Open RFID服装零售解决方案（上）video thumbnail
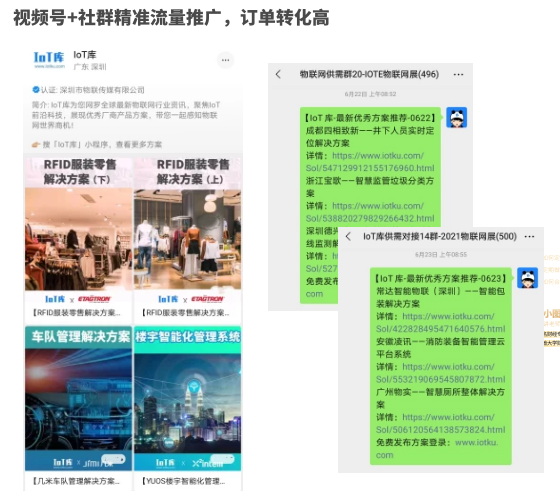This screenshot has height=496, width=560. click(x=188, y=238)
